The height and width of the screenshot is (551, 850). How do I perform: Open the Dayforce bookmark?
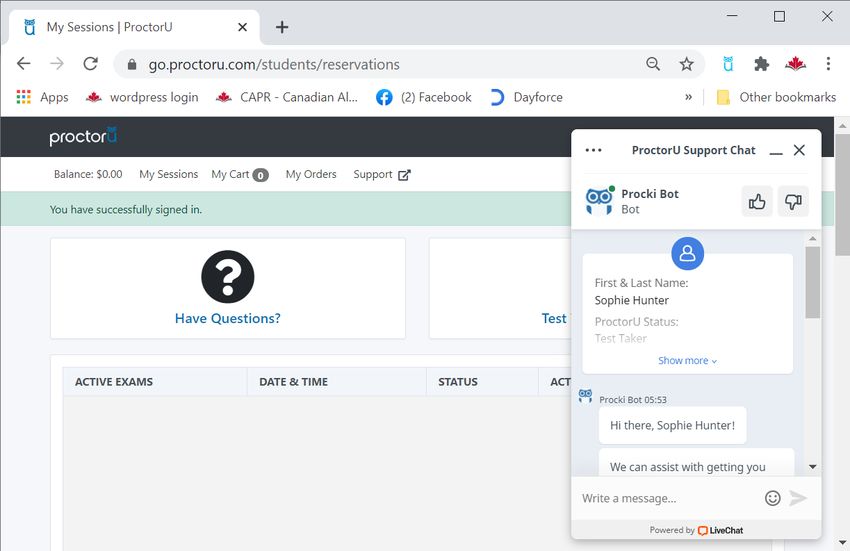526,97
